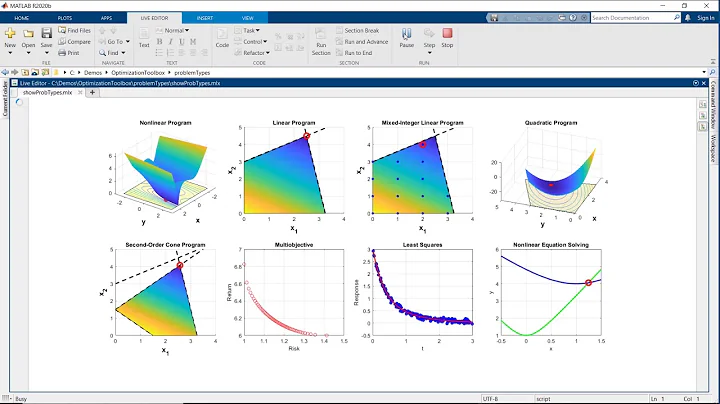Expand the Command Window side panel
Screen dimensions: 720x404
click(713, 105)
